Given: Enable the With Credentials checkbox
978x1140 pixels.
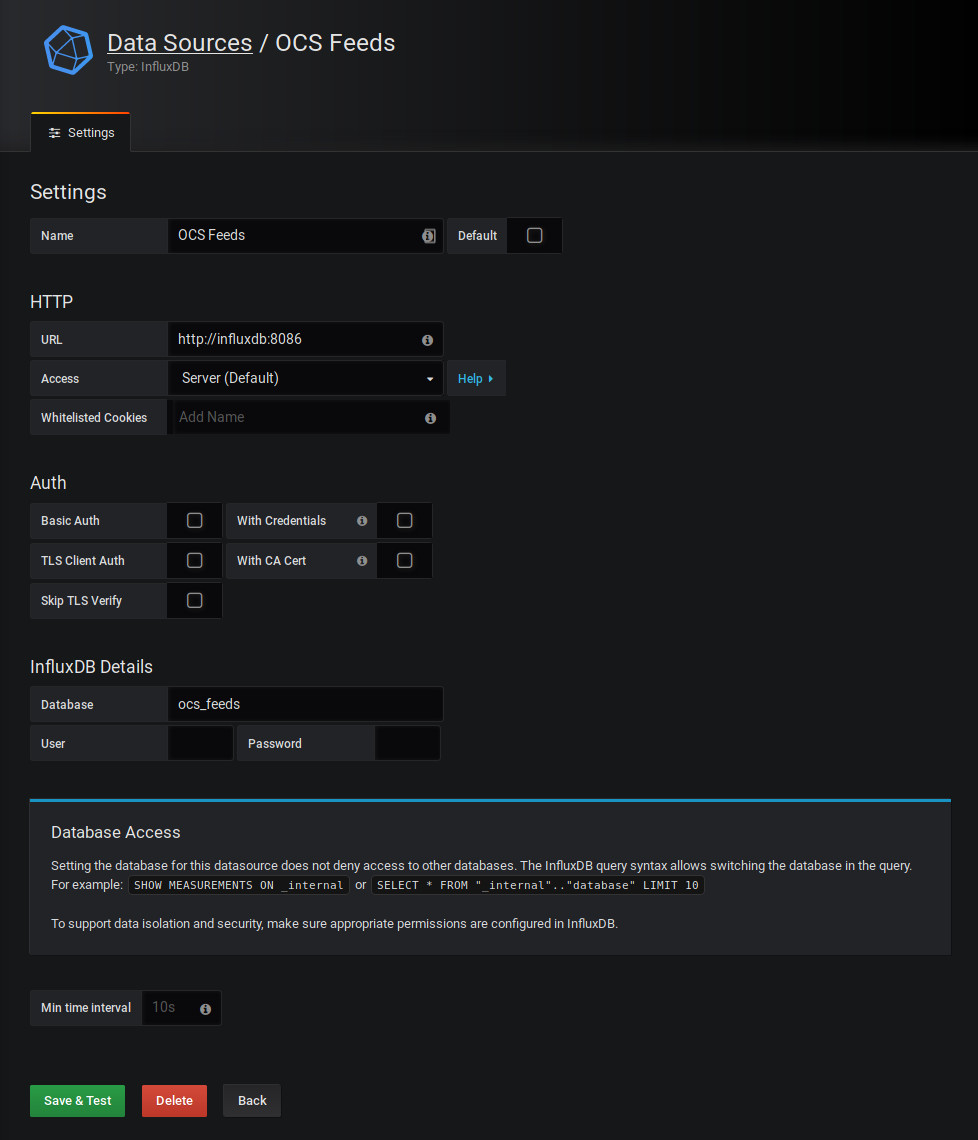Looking at the screenshot, I should [404, 521].
